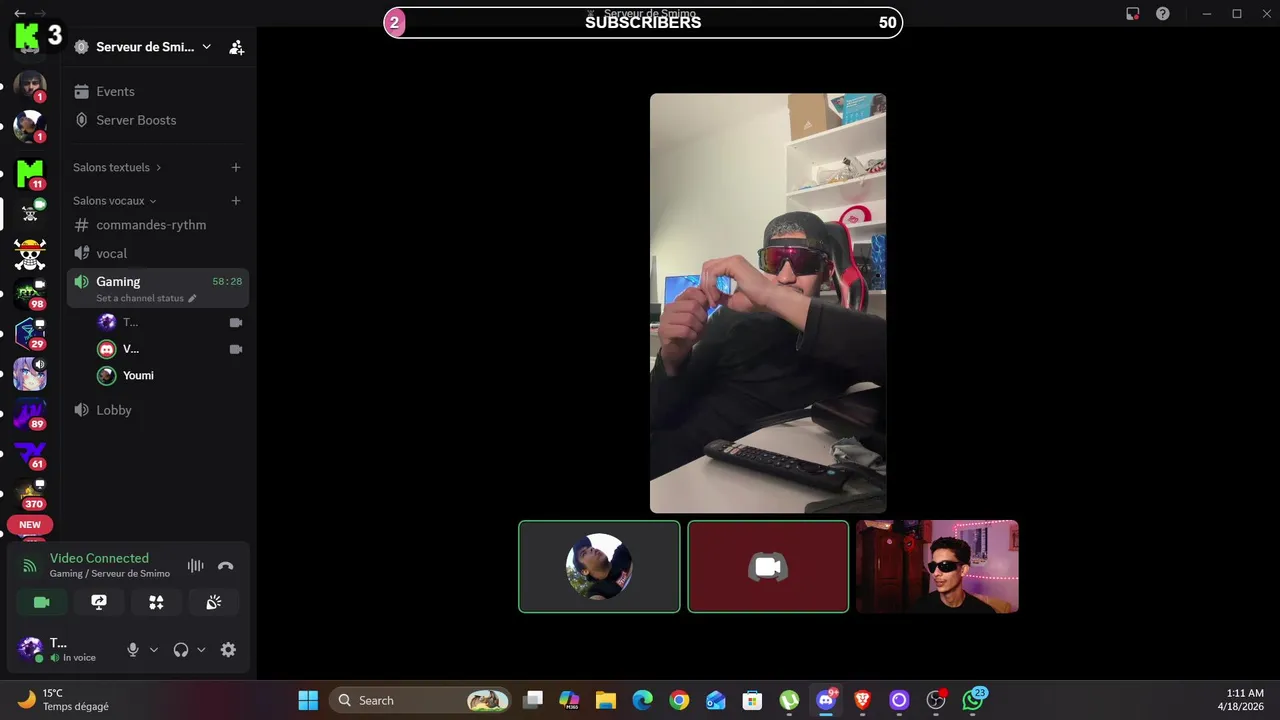Open anime avatar server with speaker badge
The image size is (1280, 720).
tap(30, 374)
